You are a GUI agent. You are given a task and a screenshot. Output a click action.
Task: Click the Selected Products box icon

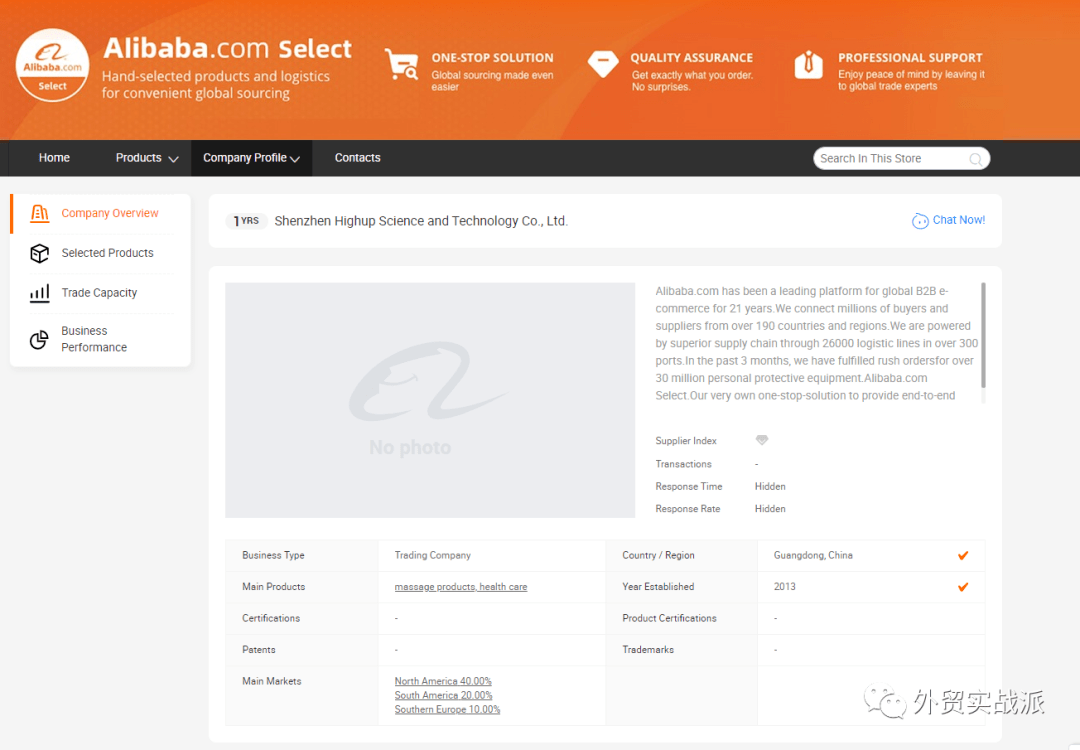(x=39, y=253)
